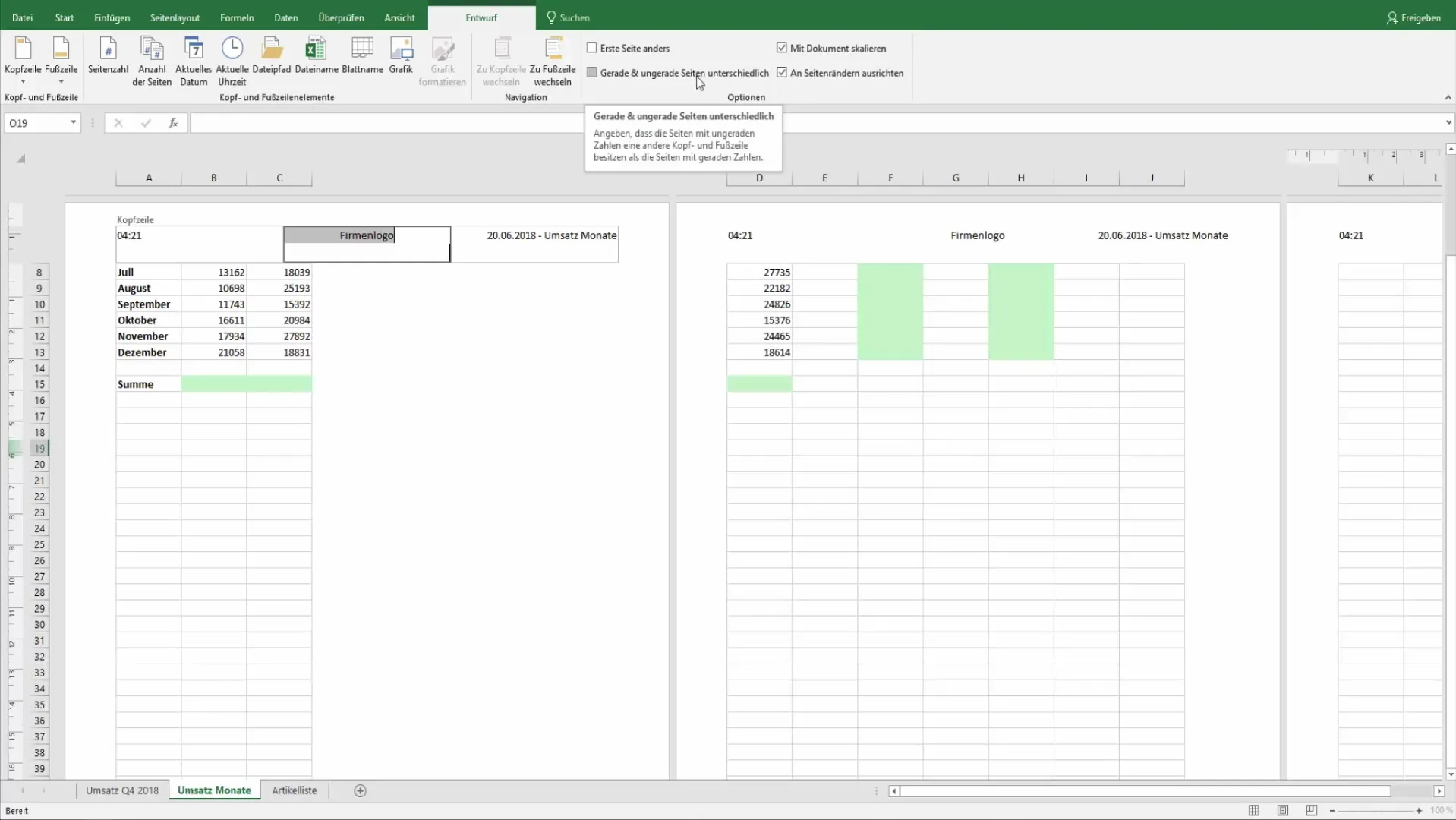Open the Einfügen ribbon tab
This screenshot has width=1456, height=820.
pos(112,17)
